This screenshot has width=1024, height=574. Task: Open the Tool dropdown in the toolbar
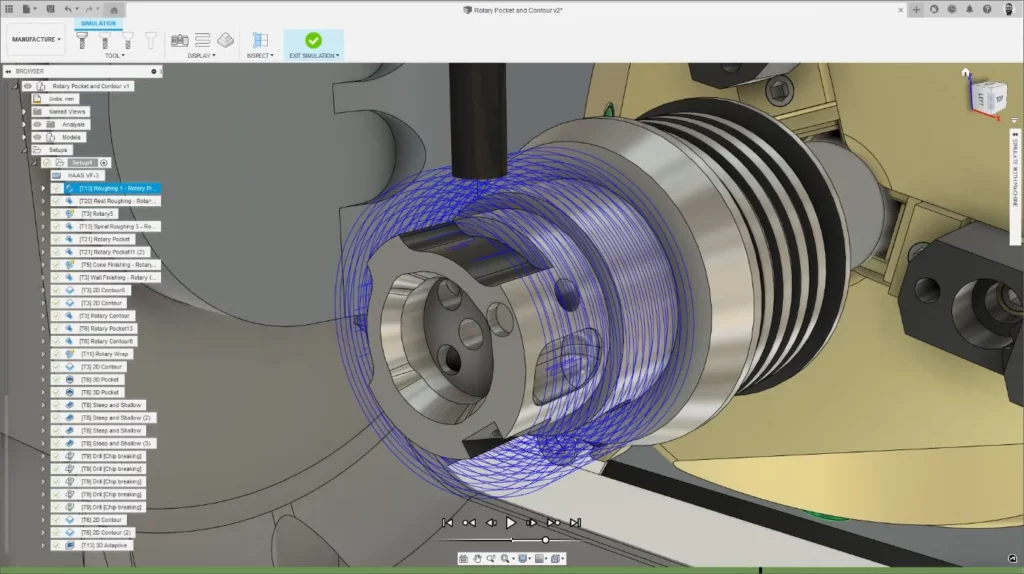coord(114,56)
